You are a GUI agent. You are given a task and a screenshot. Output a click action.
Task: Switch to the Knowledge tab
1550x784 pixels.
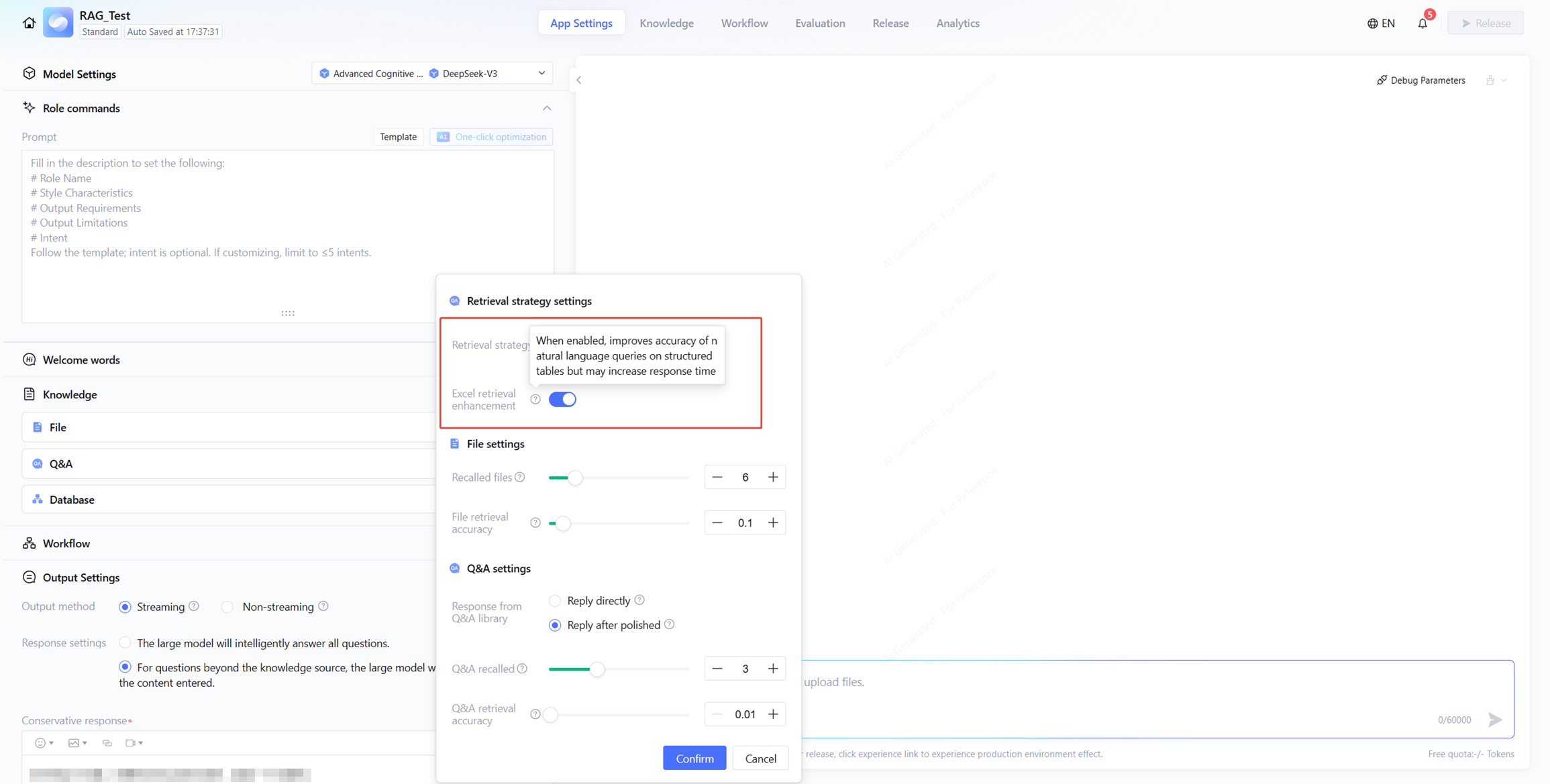(666, 23)
